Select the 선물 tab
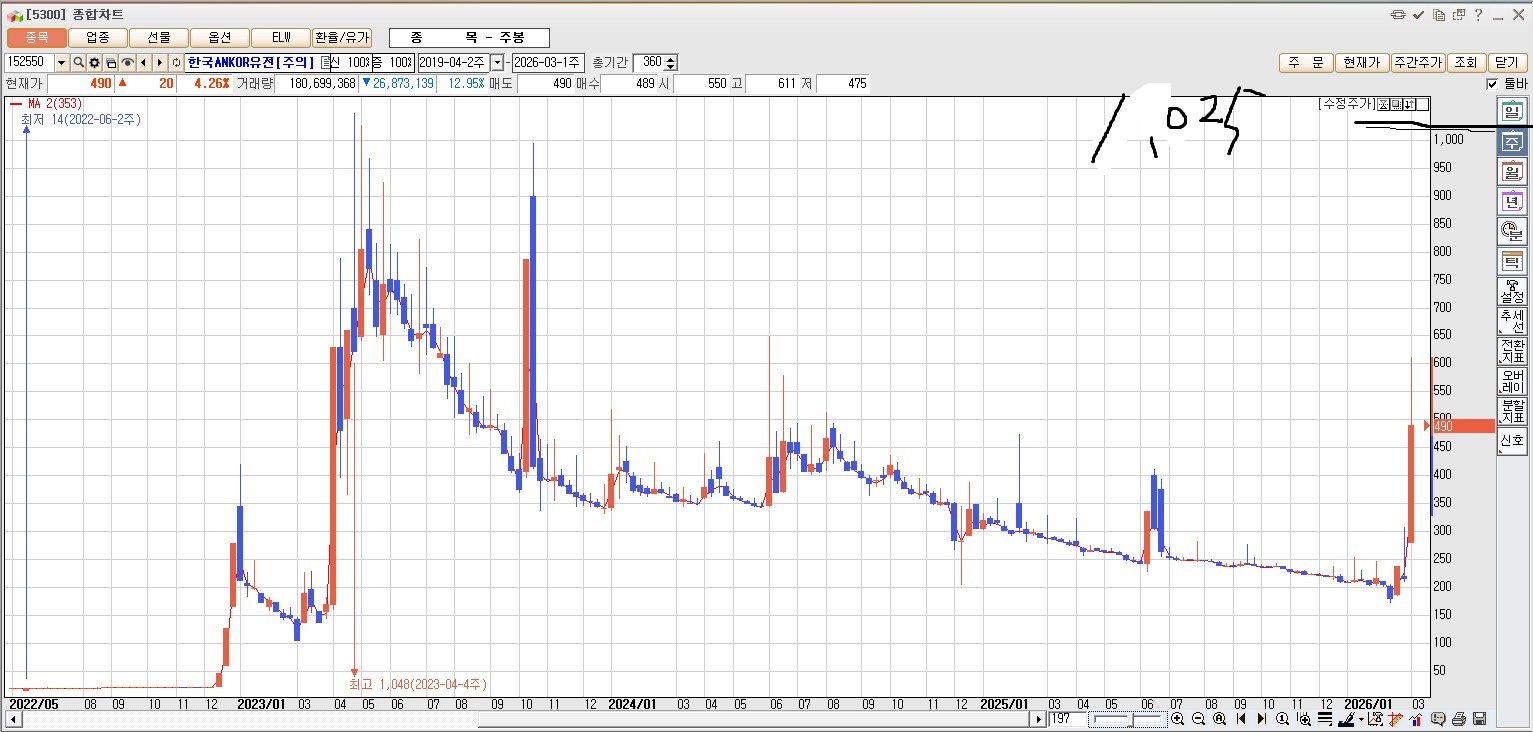This screenshot has width=1533, height=732. (x=159, y=38)
